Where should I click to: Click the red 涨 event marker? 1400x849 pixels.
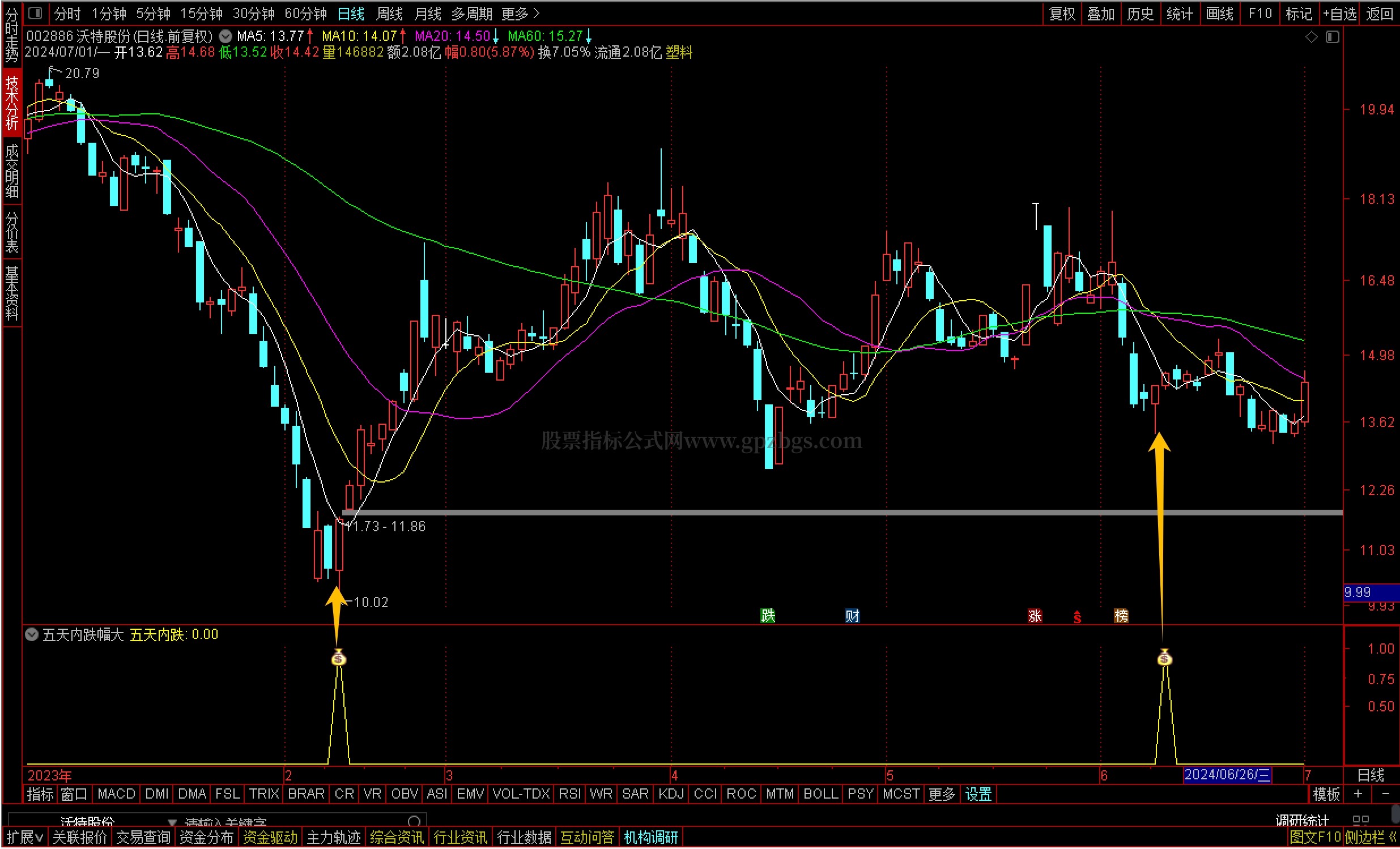tap(1035, 616)
